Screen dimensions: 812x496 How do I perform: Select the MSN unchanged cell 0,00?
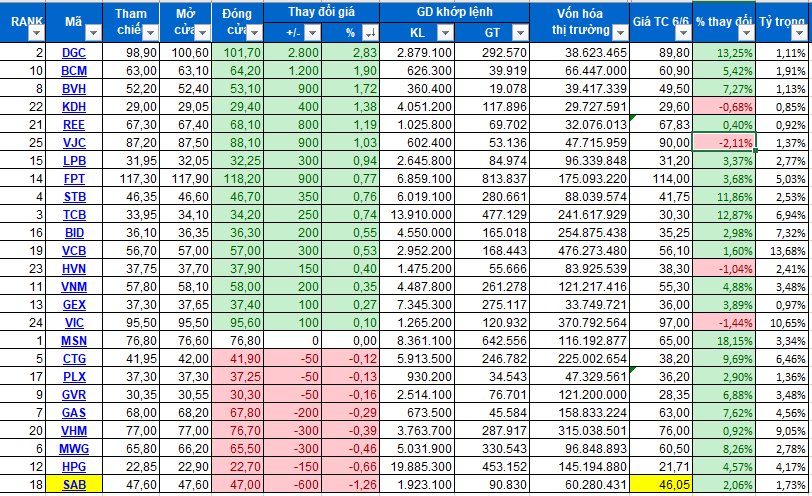point(351,341)
